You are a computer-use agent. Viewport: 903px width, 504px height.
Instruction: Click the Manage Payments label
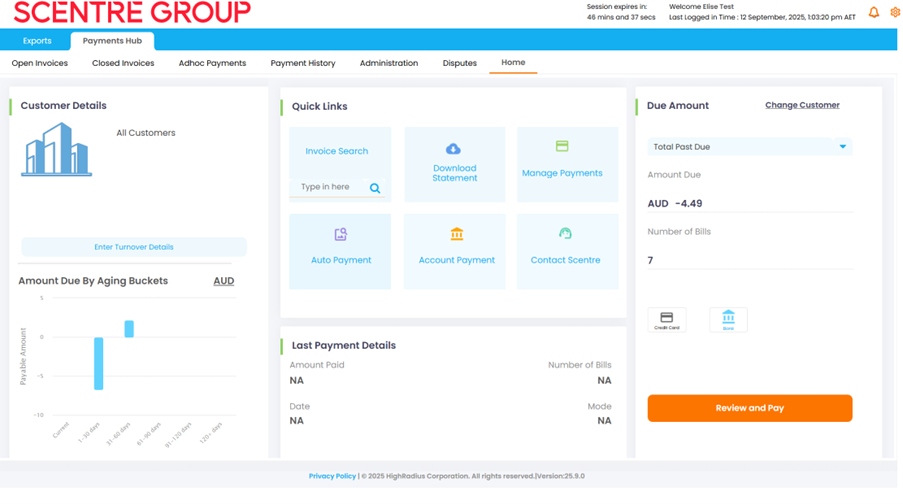562,173
